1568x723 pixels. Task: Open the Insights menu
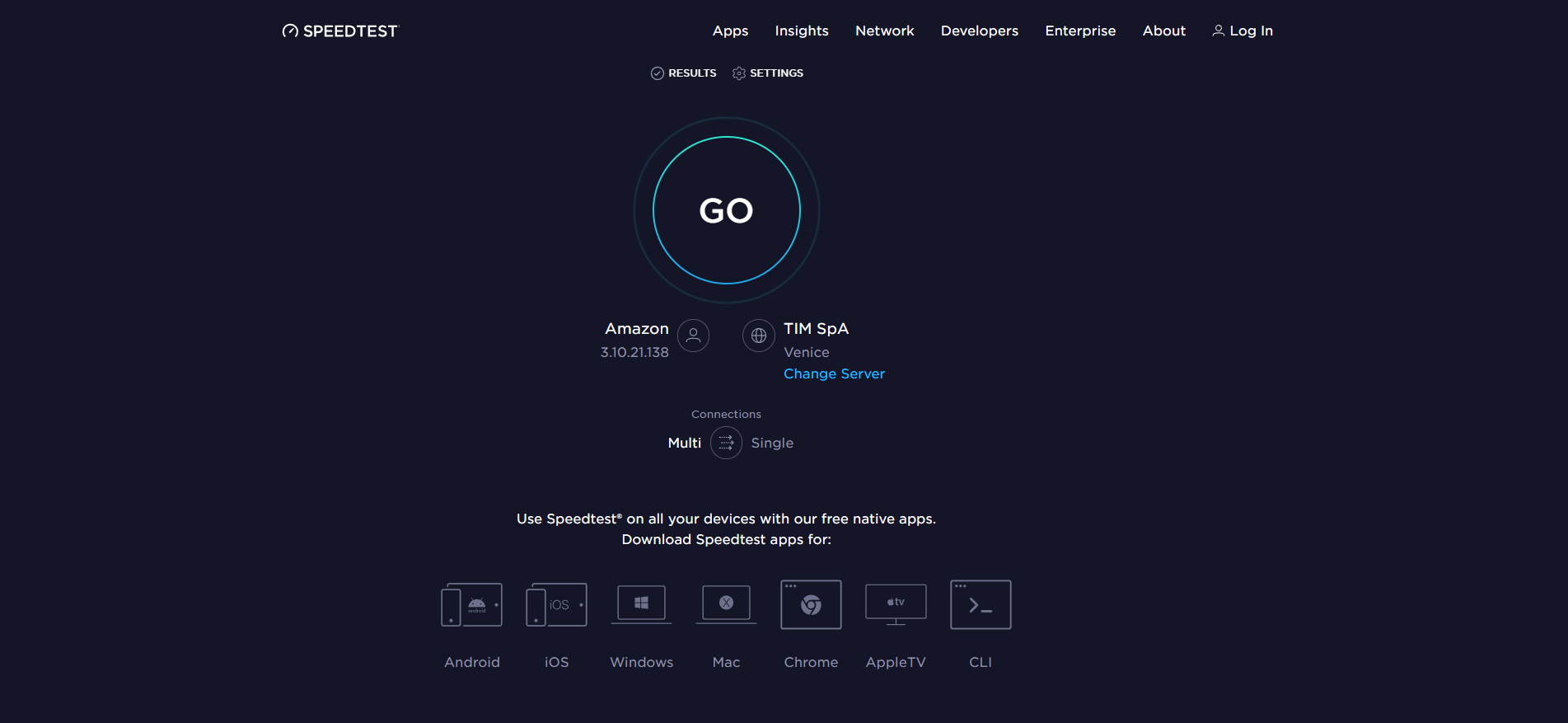point(802,31)
